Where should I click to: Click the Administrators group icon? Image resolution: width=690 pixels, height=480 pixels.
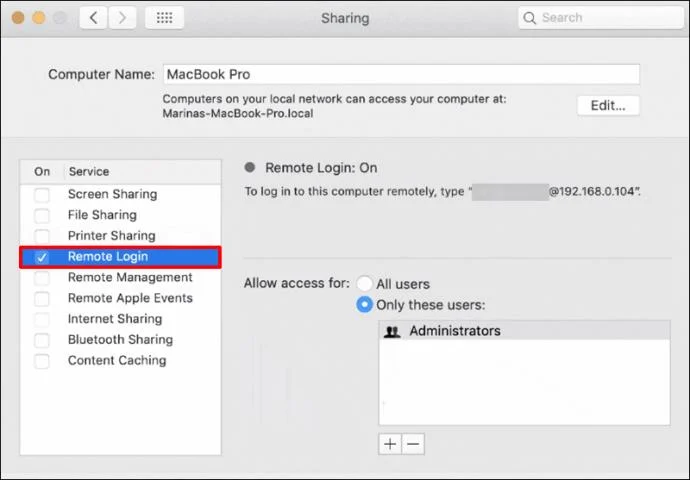click(x=392, y=331)
